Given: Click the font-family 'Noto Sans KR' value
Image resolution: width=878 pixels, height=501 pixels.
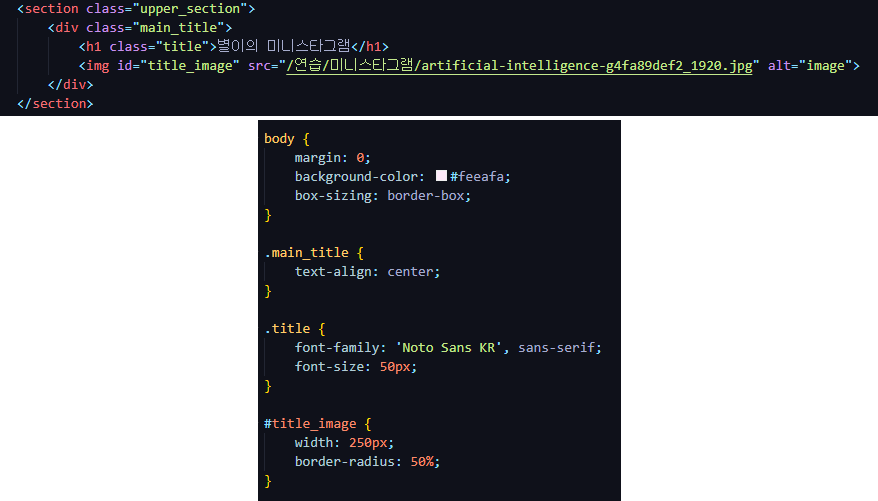Looking at the screenshot, I should (x=449, y=348).
